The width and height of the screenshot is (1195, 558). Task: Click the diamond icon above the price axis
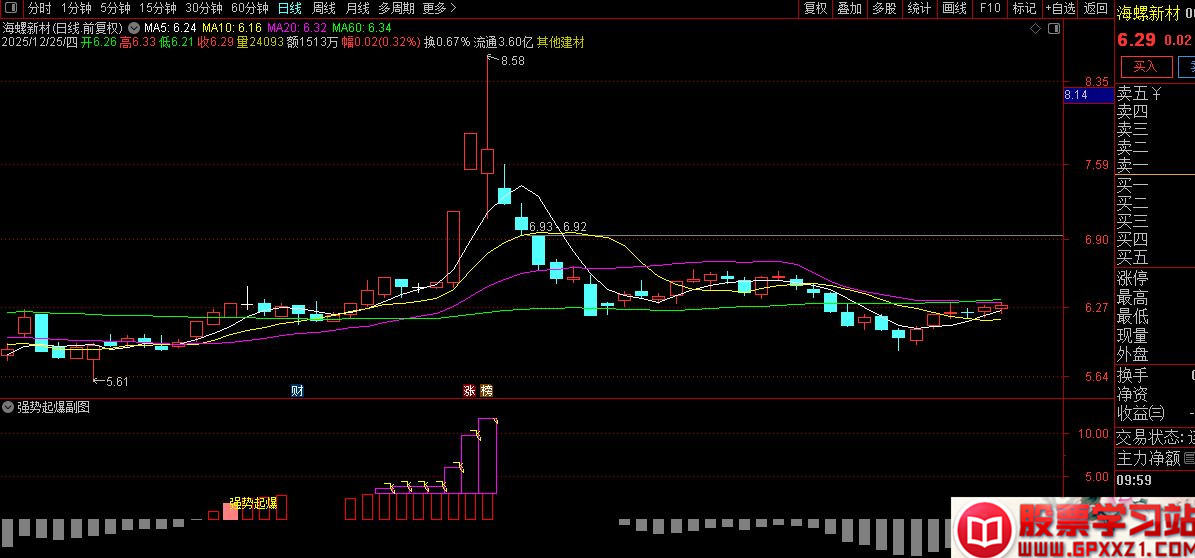[1037, 29]
